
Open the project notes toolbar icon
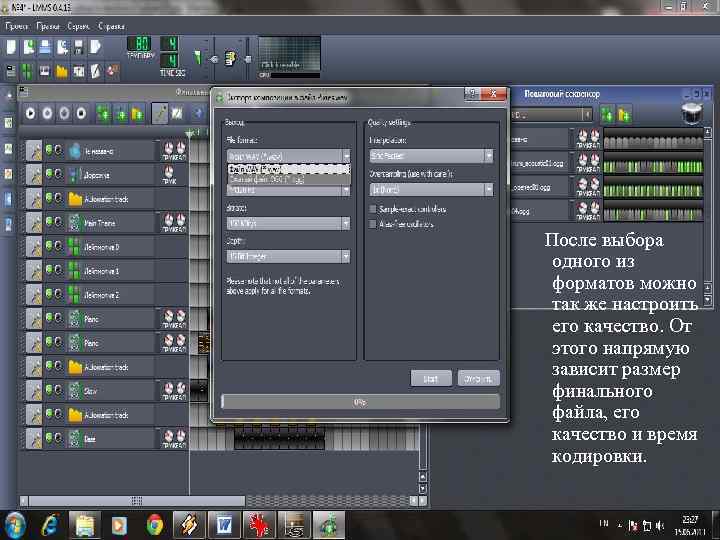pyautogui.click(x=96, y=72)
